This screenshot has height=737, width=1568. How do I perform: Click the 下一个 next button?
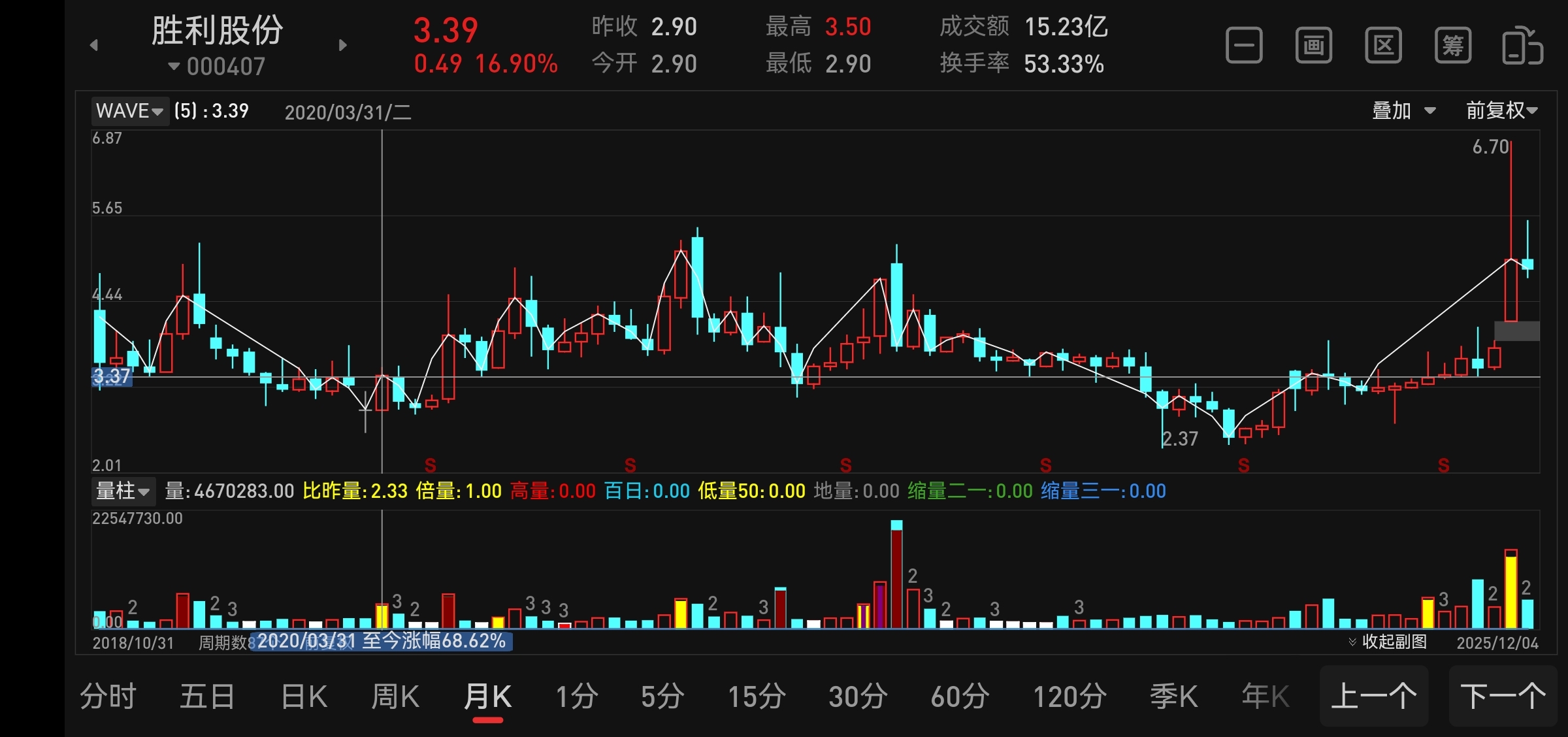point(1503,696)
